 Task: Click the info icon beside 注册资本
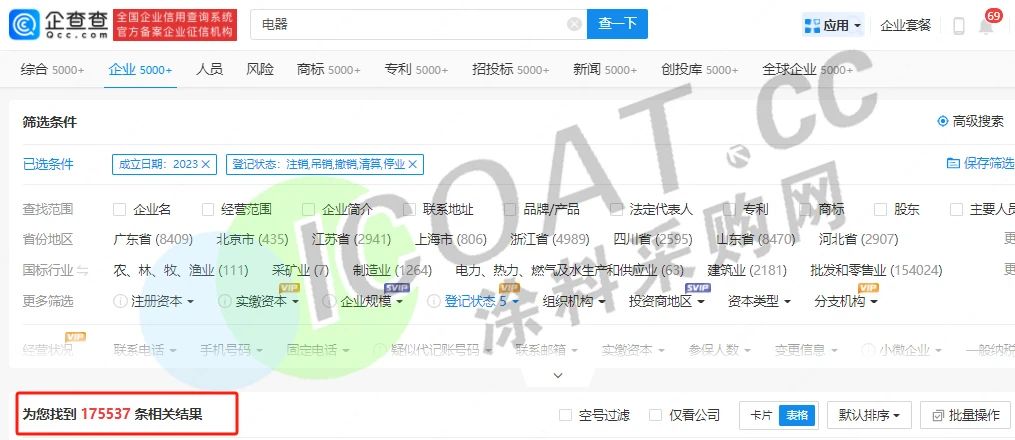[x=121, y=301]
